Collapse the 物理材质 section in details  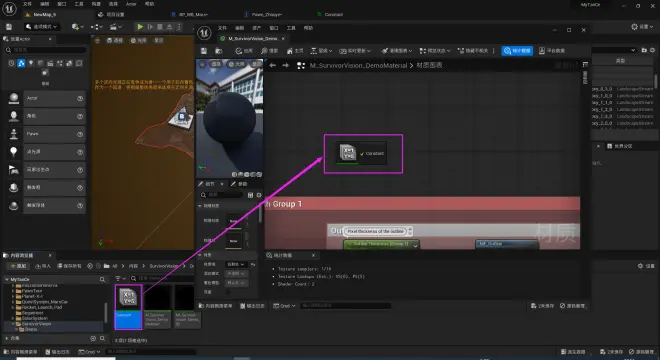coord(200,206)
